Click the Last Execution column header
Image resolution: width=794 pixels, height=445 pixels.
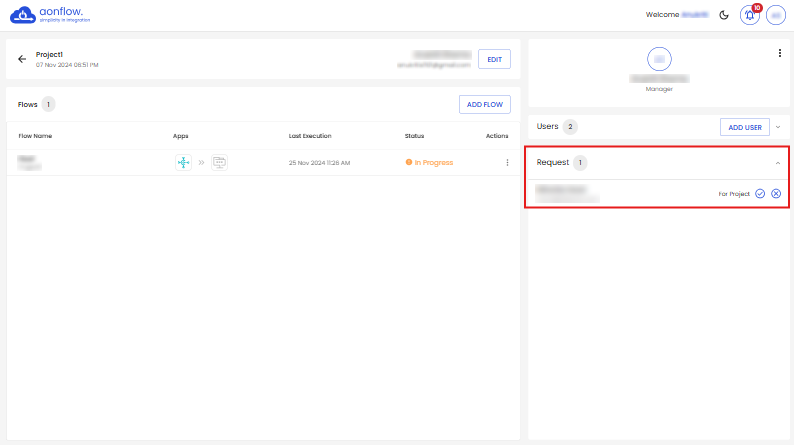(x=310, y=135)
